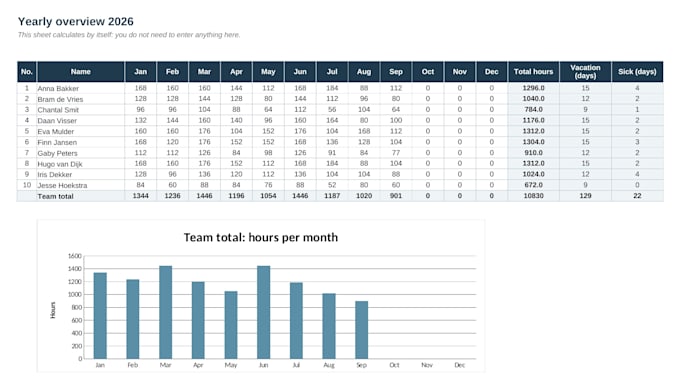Screen dimensions: 680x388
Task: Click the September bar in the chart
Action: tap(362, 330)
